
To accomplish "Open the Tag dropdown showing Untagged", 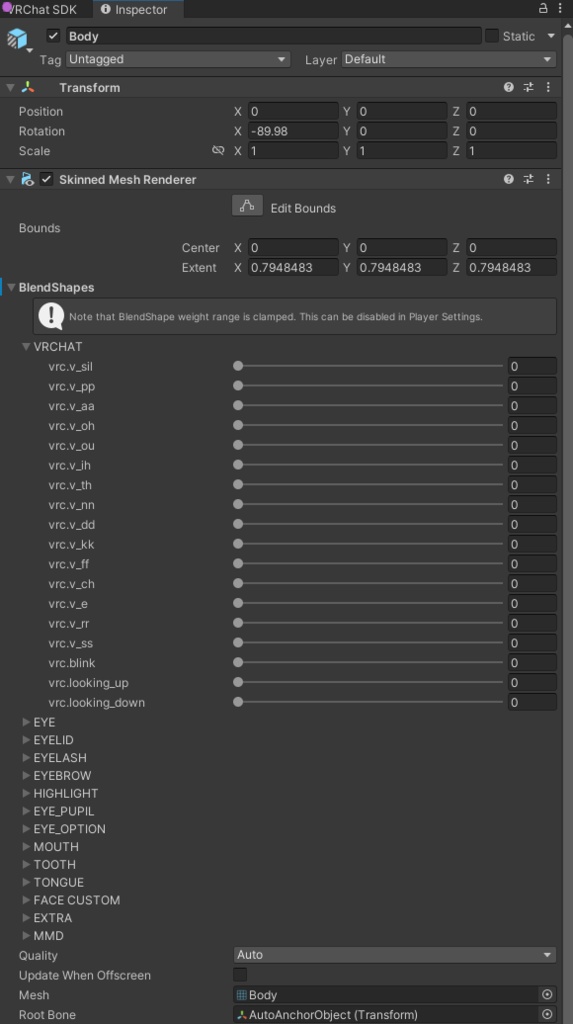I will tap(178, 59).
